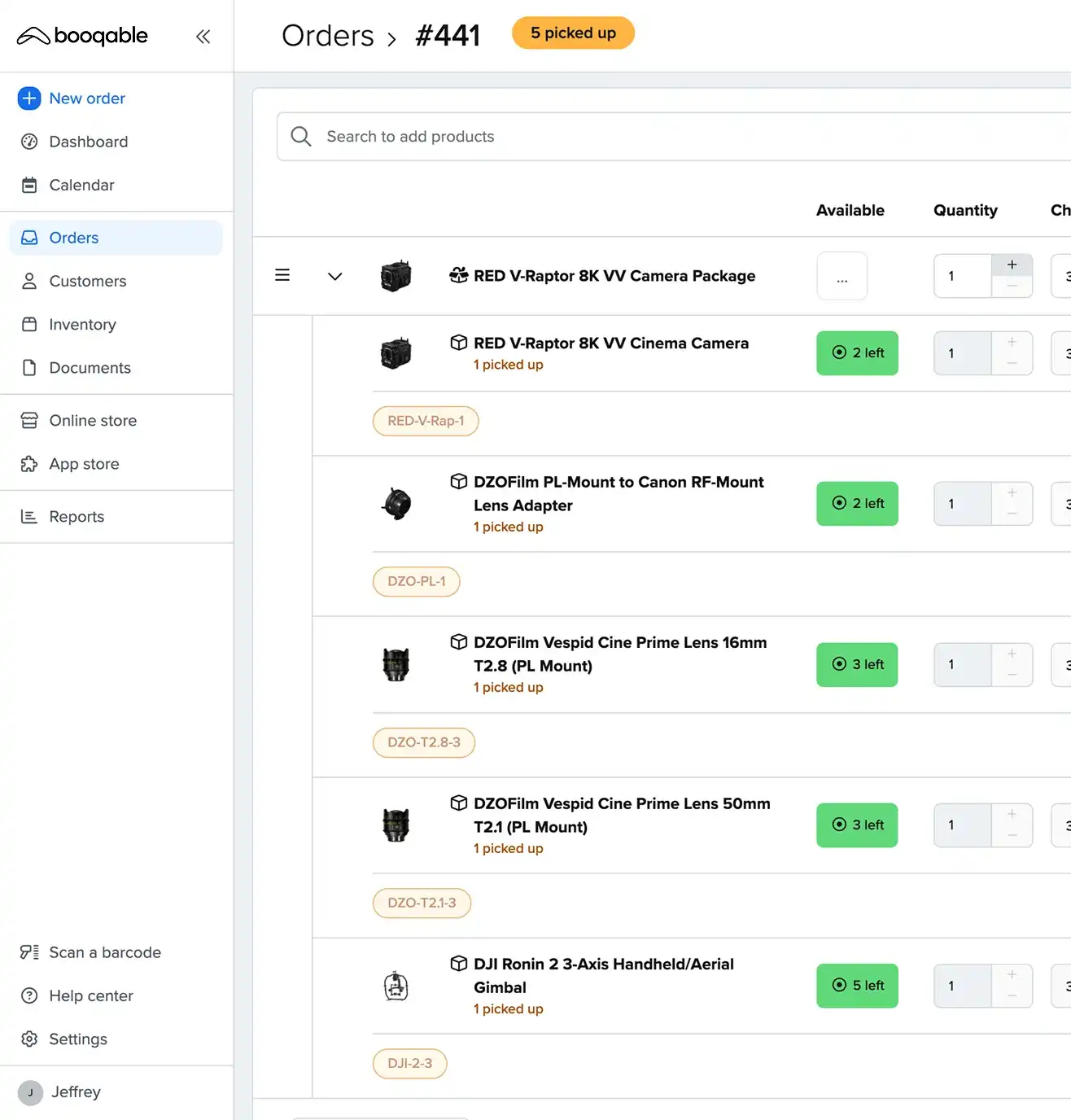Click the Orders breadcrumb link
Viewport: 1071px width, 1120px height.
(327, 36)
